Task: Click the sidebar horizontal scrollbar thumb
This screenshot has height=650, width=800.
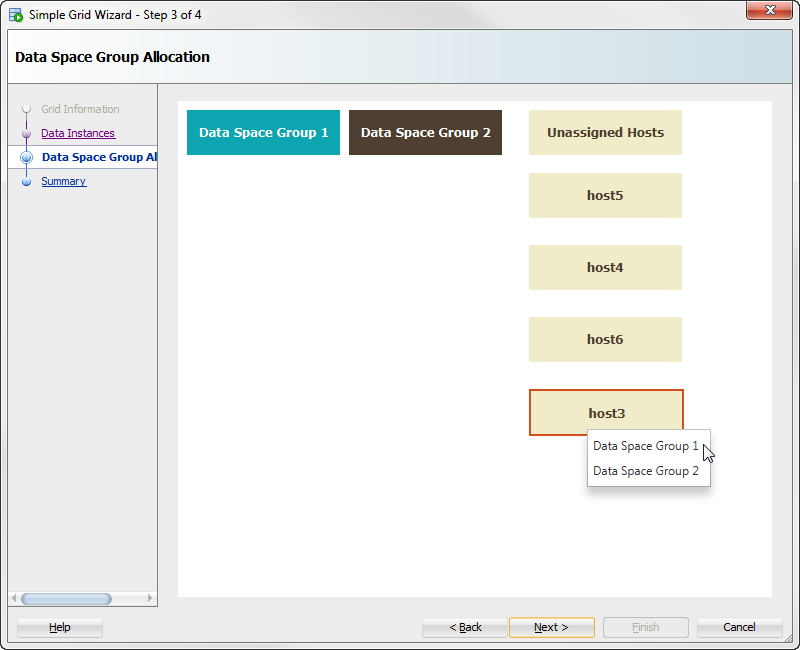Action: point(66,598)
